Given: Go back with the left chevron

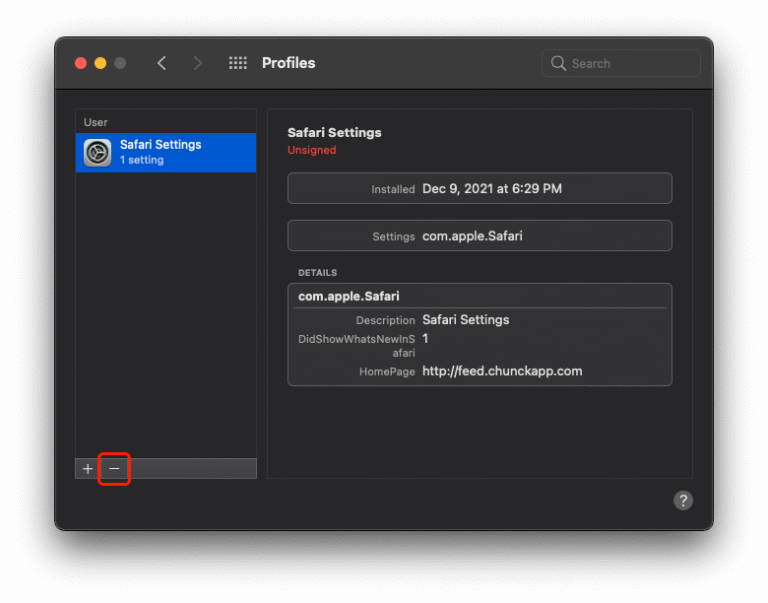Looking at the screenshot, I should (162, 63).
